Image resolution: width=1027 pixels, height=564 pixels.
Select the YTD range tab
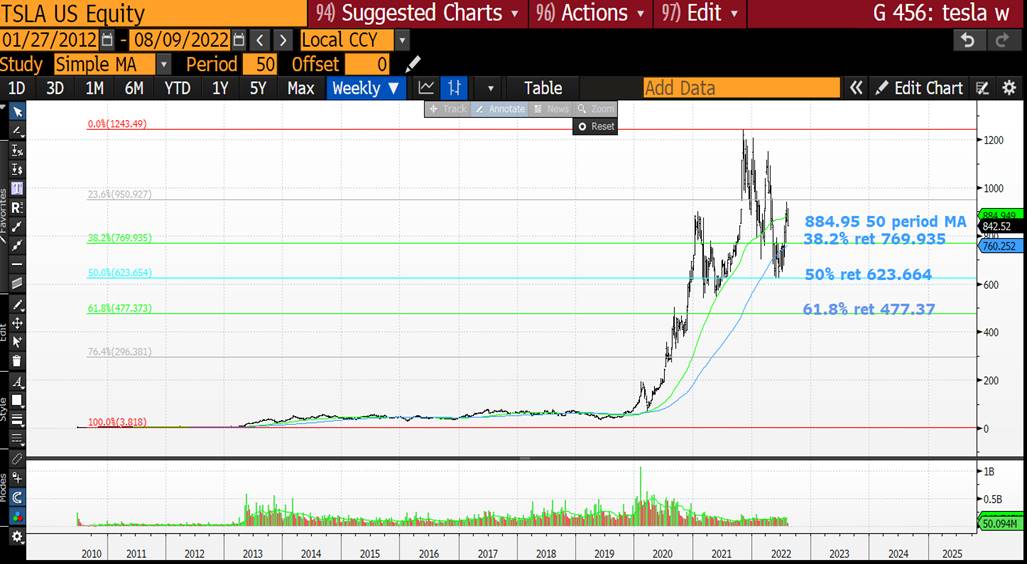click(x=177, y=88)
